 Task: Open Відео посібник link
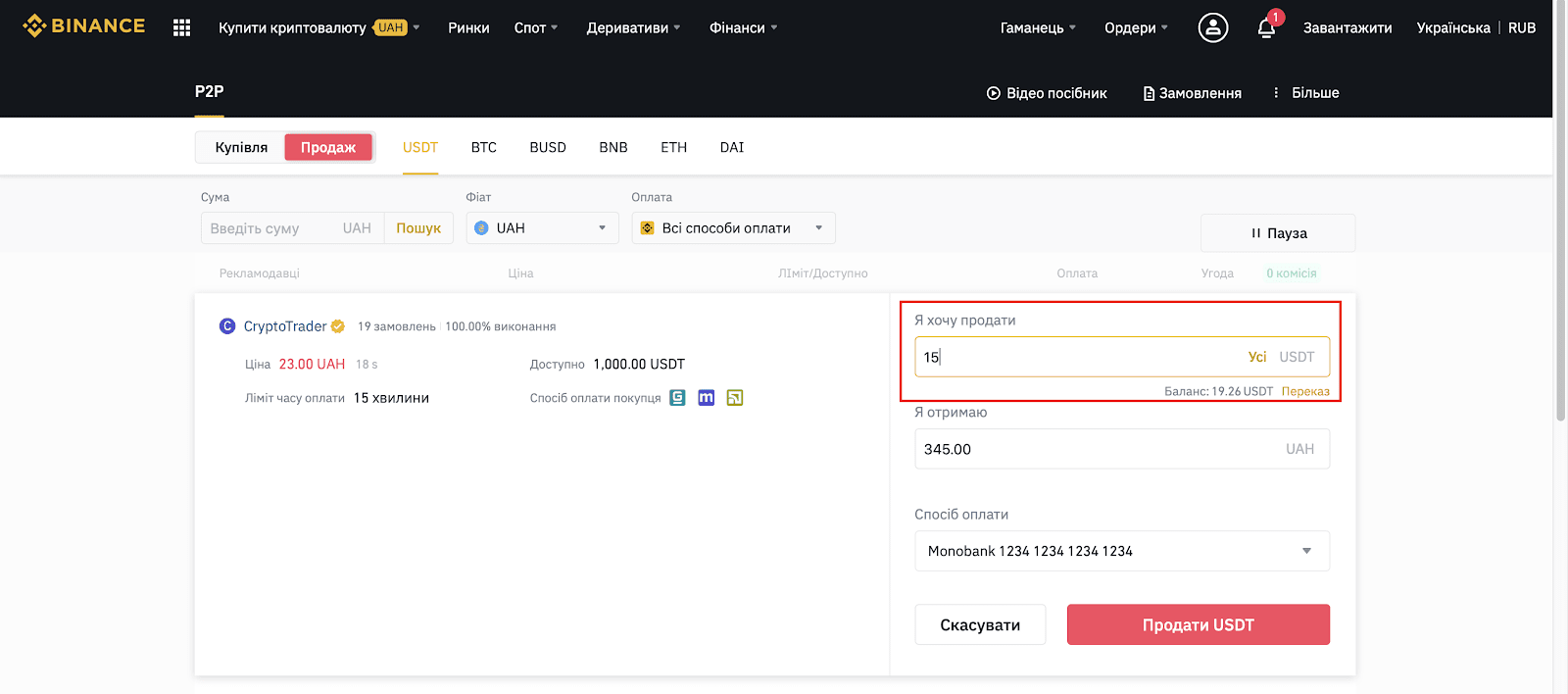click(x=1047, y=93)
